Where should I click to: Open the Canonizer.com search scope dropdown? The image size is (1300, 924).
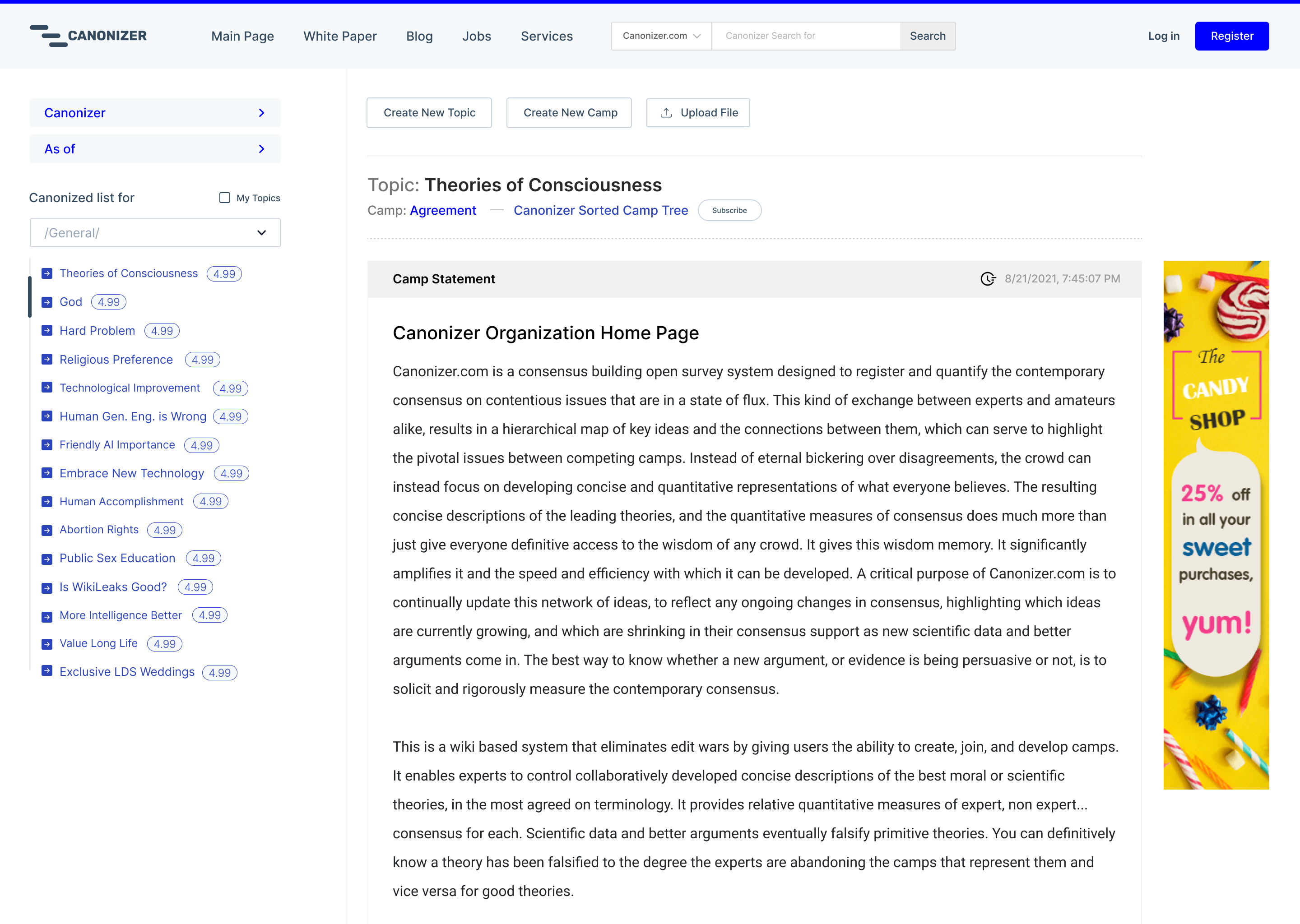pos(661,36)
